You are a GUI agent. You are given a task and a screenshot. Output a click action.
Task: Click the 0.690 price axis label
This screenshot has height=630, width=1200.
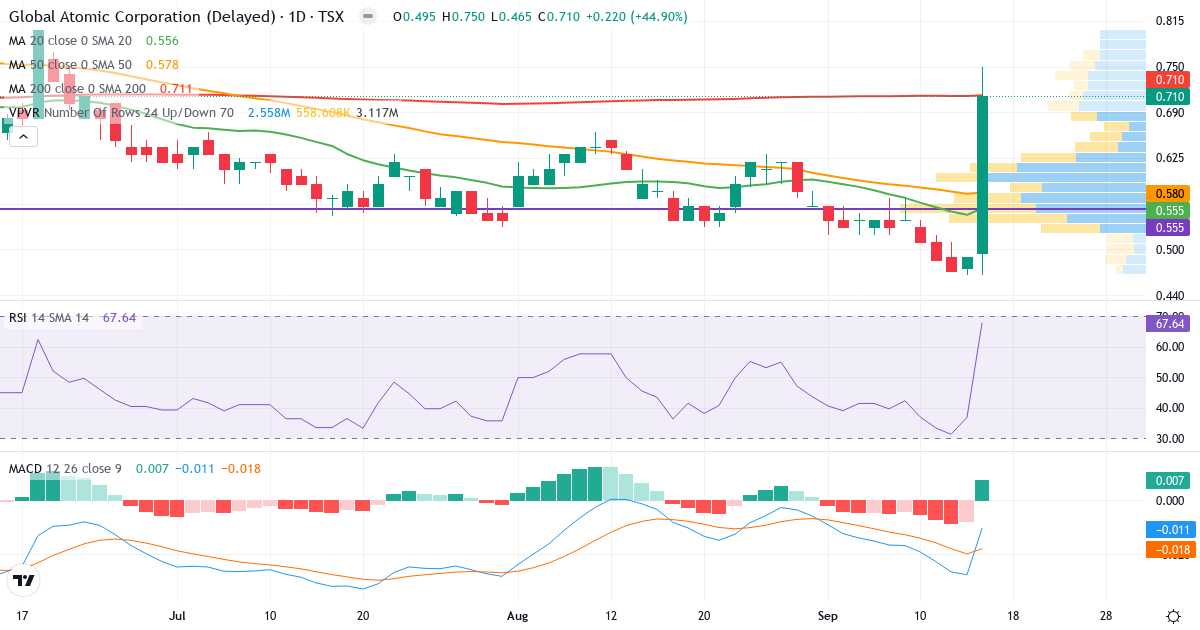1170,113
